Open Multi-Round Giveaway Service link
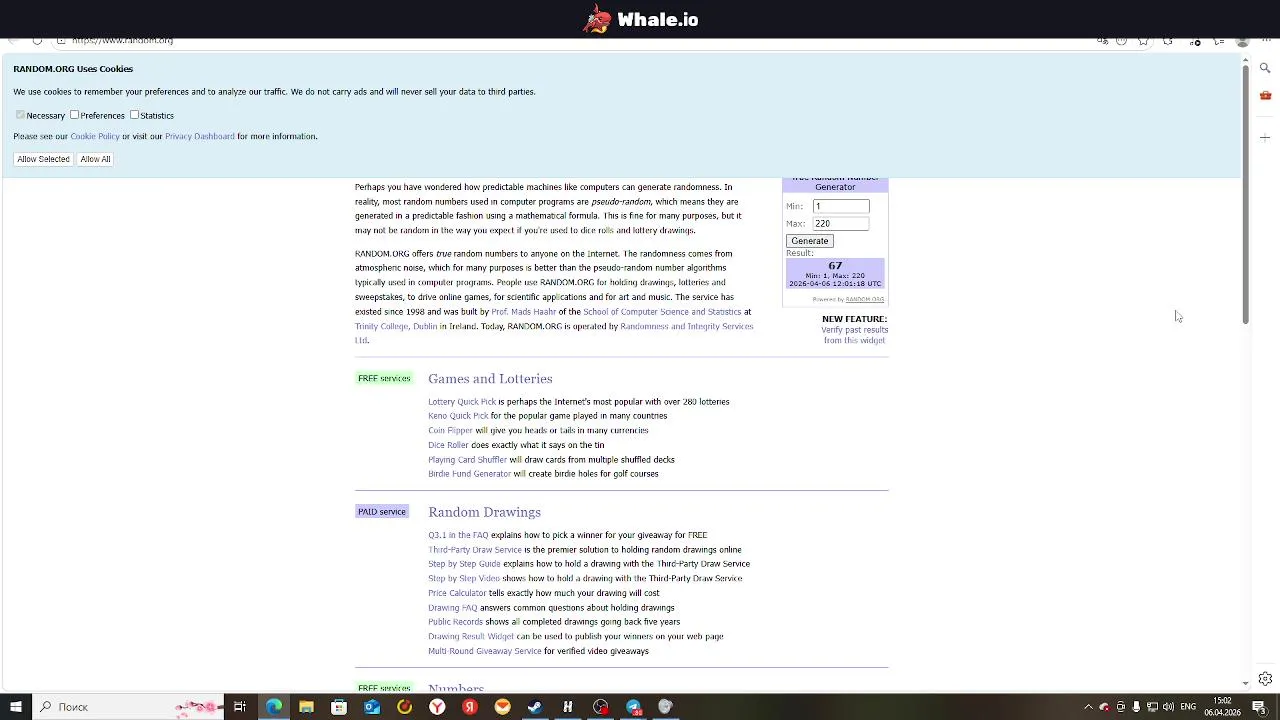The image size is (1280, 720). point(485,651)
